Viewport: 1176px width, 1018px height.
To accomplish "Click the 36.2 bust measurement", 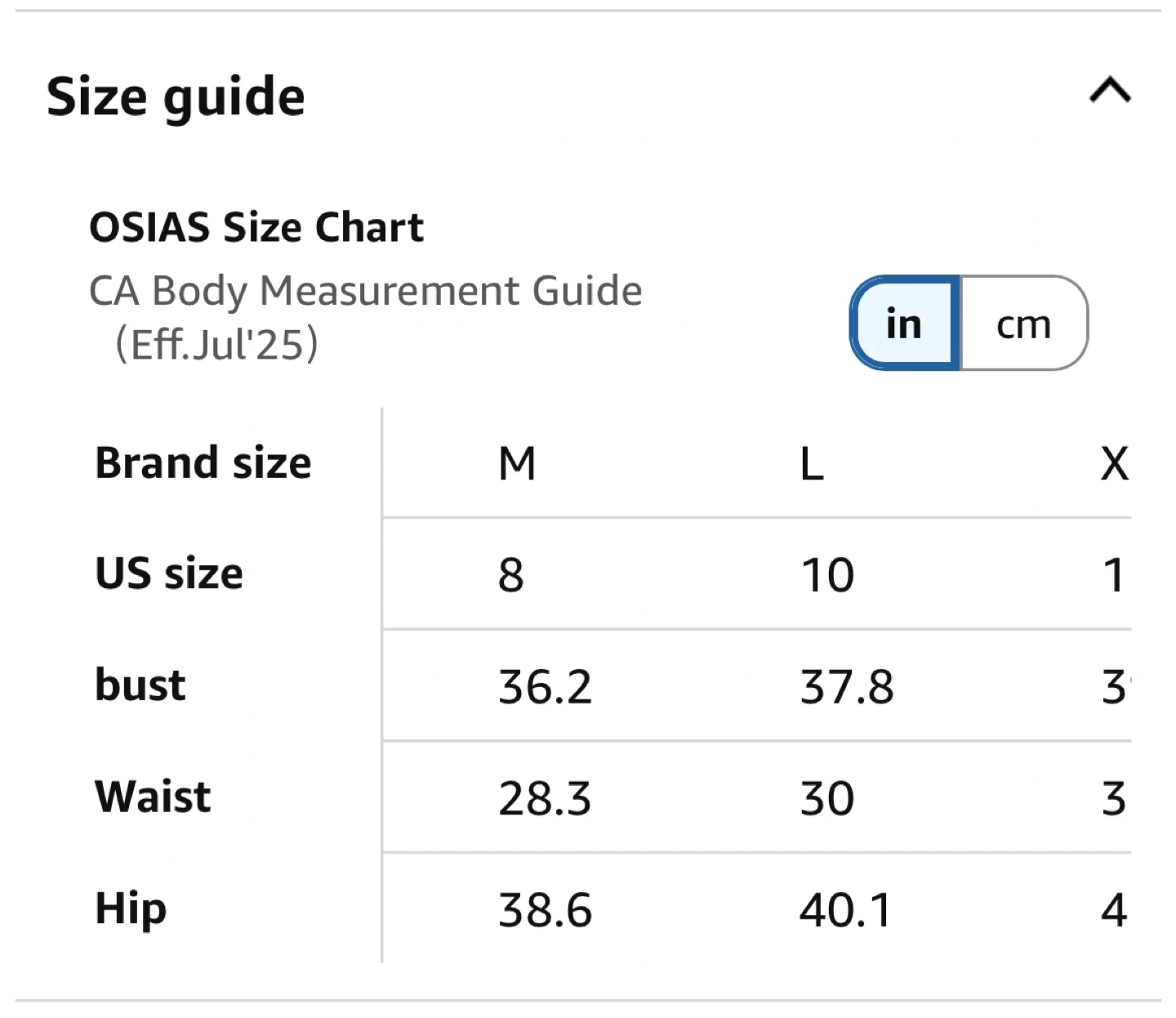I will tap(545, 686).
